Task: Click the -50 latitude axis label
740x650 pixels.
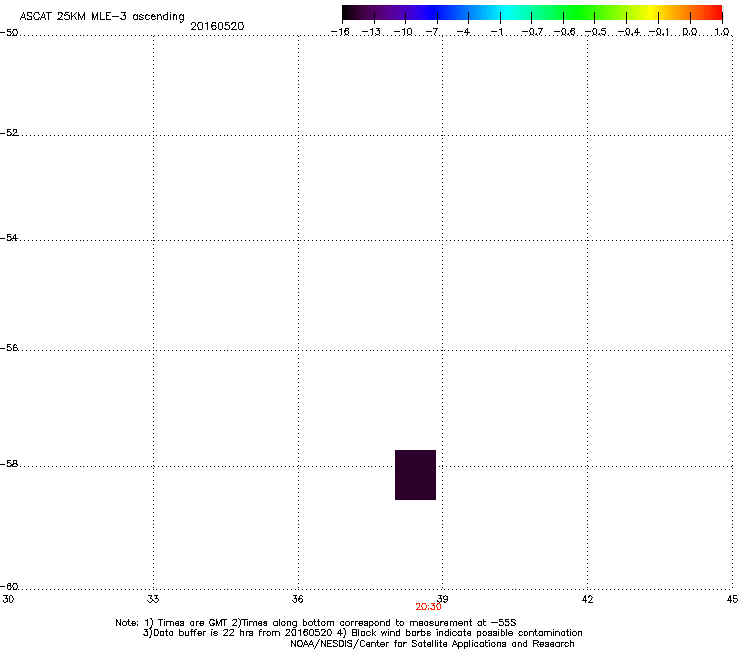Action: 9,33
